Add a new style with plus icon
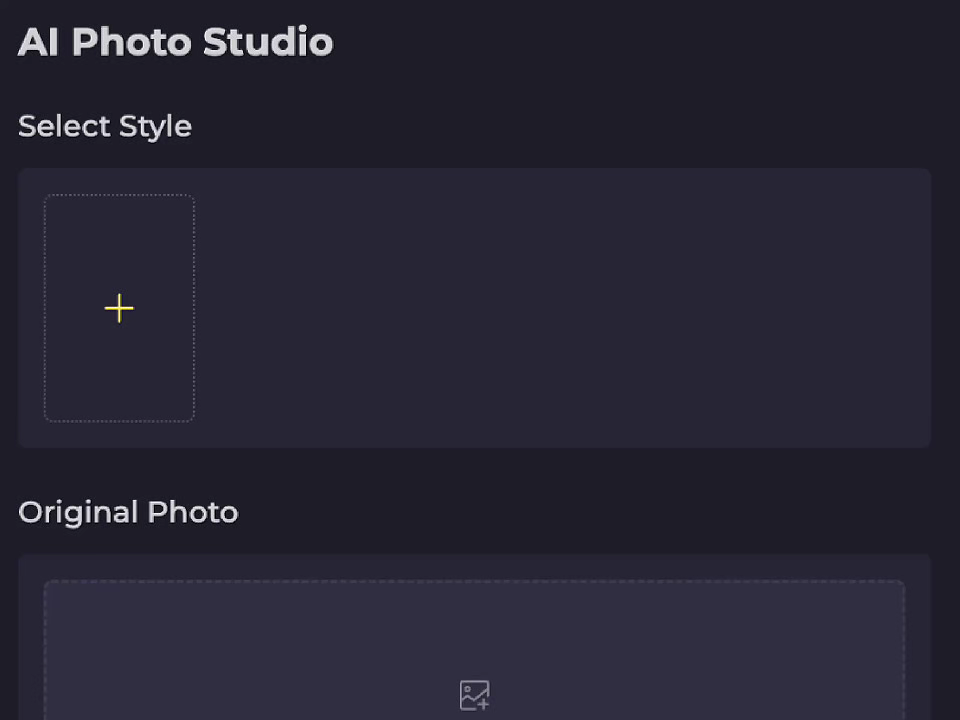This screenshot has width=960, height=720. point(119,308)
